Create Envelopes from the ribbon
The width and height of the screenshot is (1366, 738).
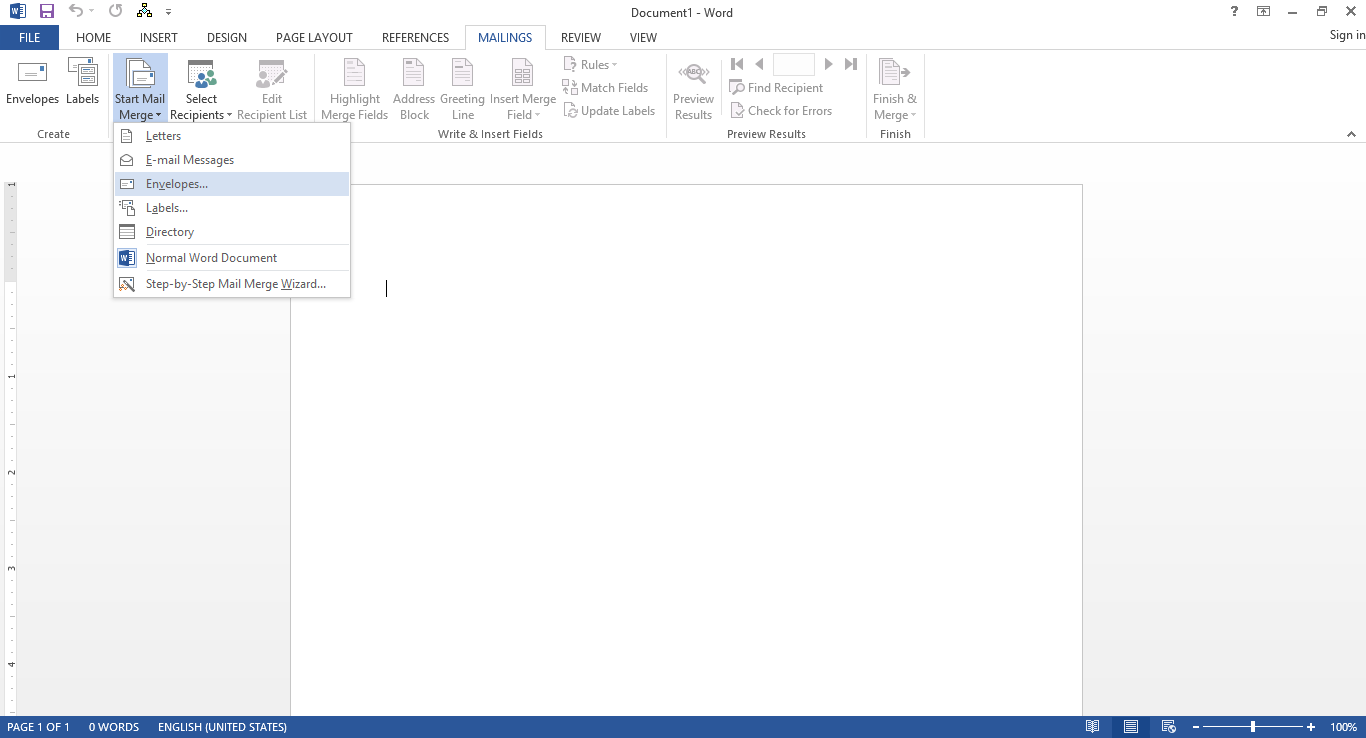(x=32, y=83)
